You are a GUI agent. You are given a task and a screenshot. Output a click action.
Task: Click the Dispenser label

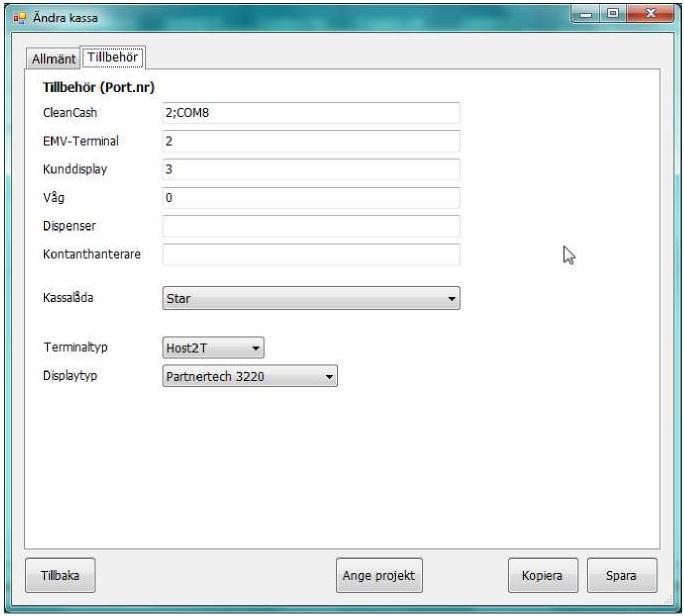(69, 226)
